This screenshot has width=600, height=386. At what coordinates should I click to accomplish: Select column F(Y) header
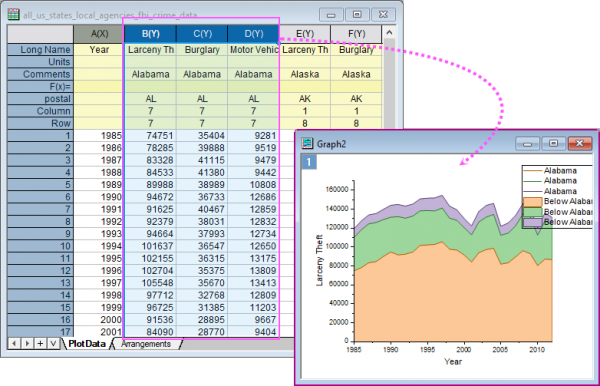(x=356, y=34)
